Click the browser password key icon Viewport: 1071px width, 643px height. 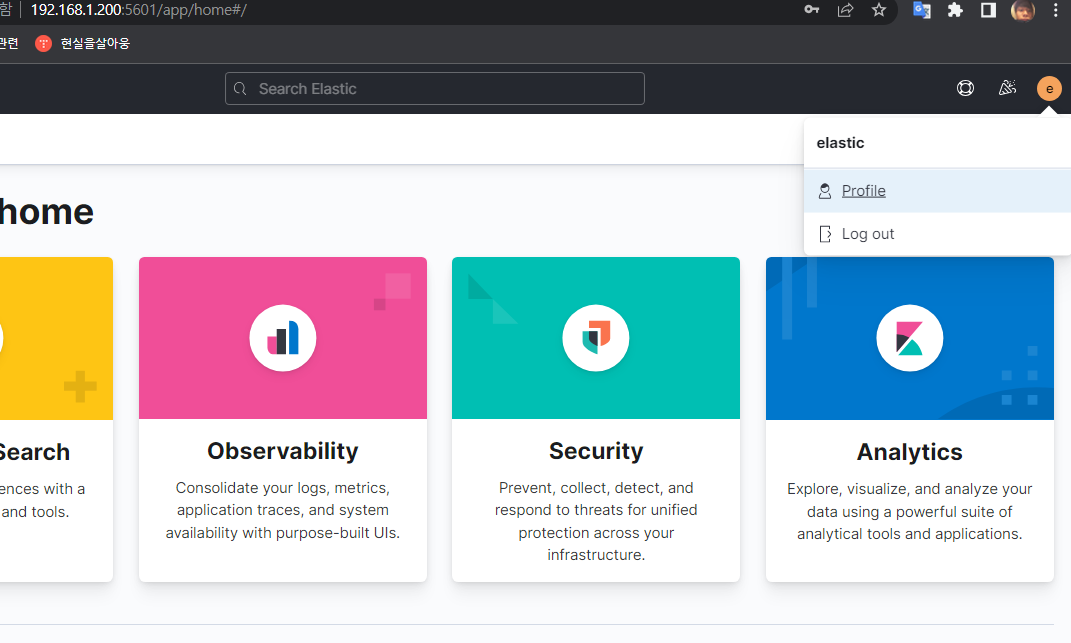click(x=811, y=10)
